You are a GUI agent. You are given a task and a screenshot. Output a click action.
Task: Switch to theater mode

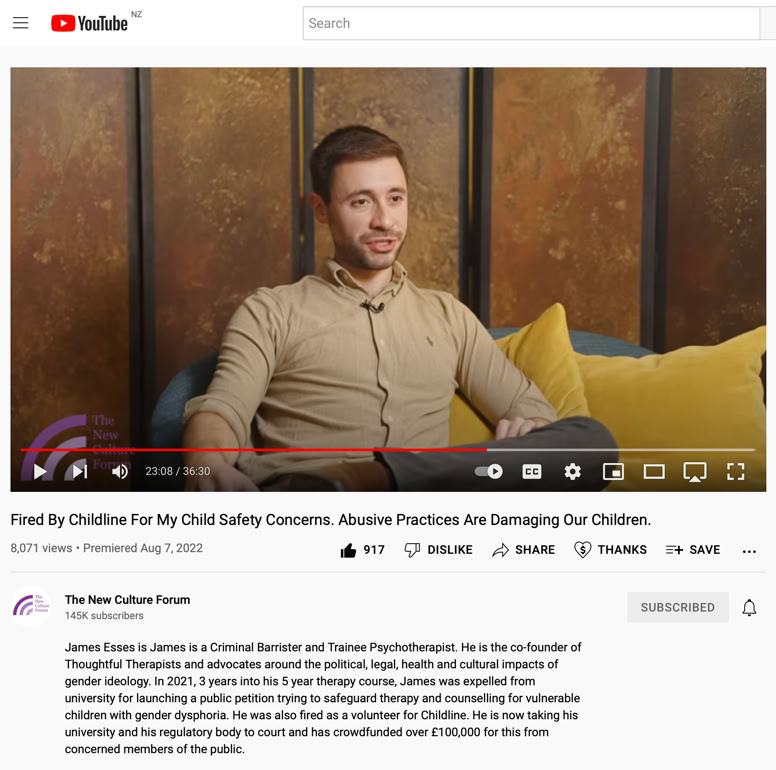coord(654,472)
